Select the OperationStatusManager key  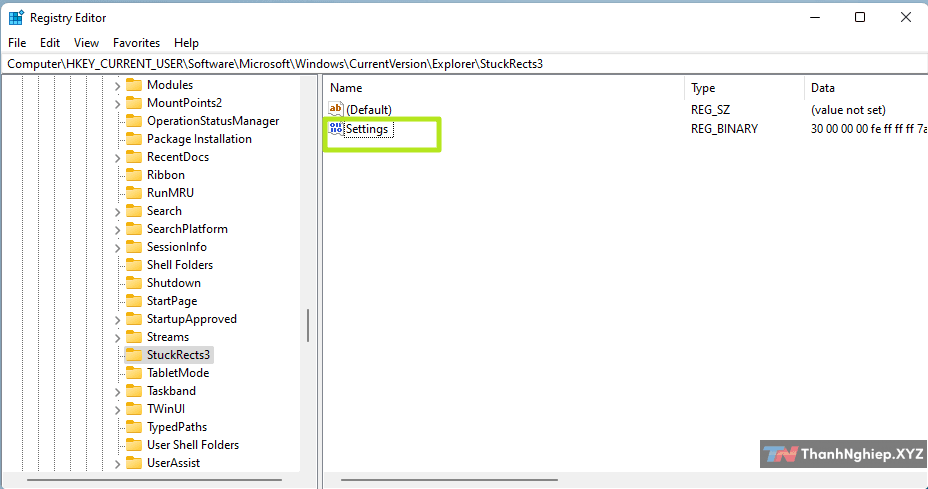213,121
